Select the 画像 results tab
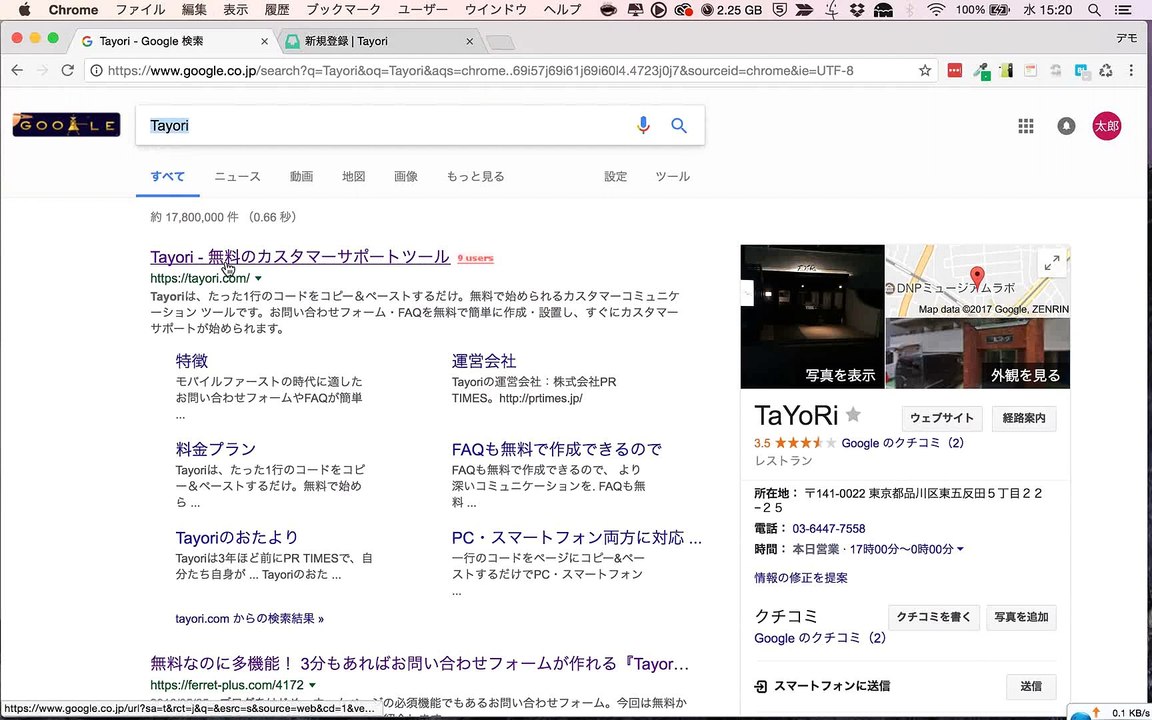This screenshot has height=720, width=1152. [x=406, y=176]
